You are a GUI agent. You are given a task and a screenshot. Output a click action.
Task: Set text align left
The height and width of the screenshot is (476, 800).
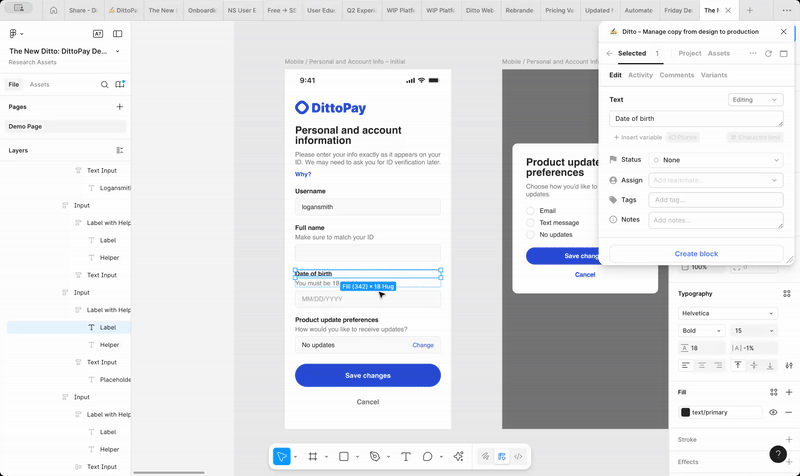(x=686, y=365)
